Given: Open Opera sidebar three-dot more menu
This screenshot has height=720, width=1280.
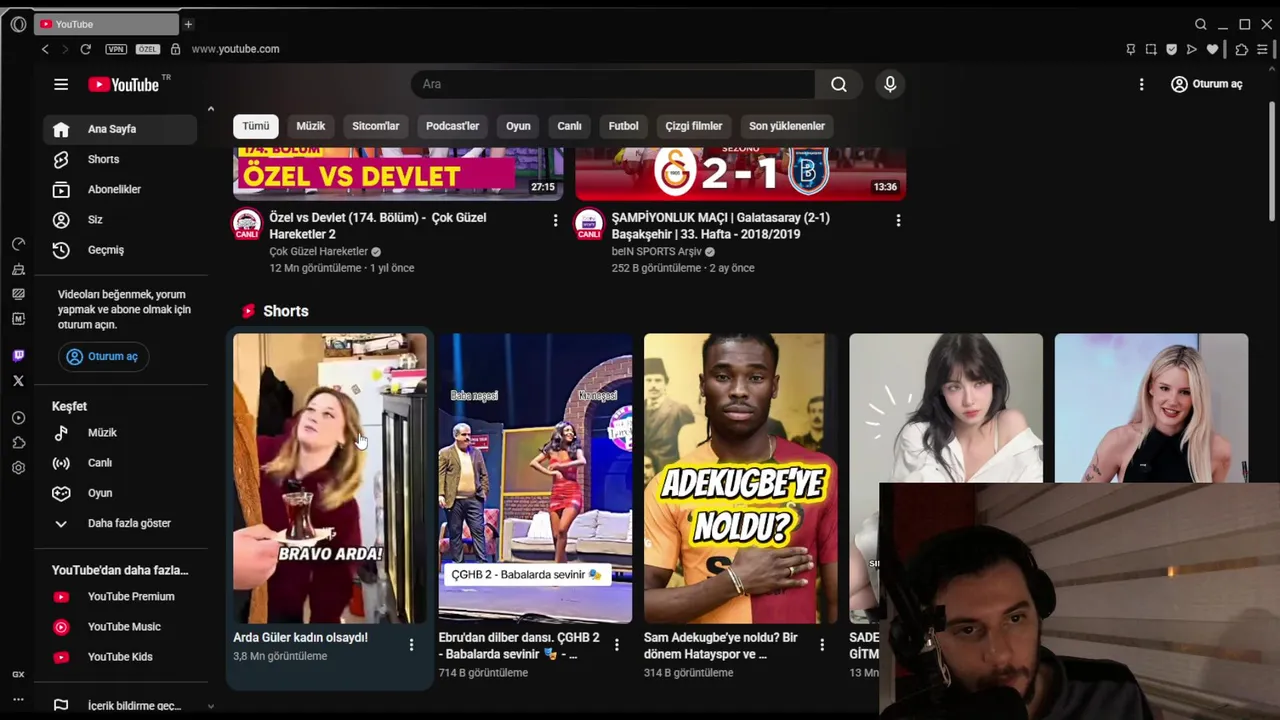Looking at the screenshot, I should (18, 699).
